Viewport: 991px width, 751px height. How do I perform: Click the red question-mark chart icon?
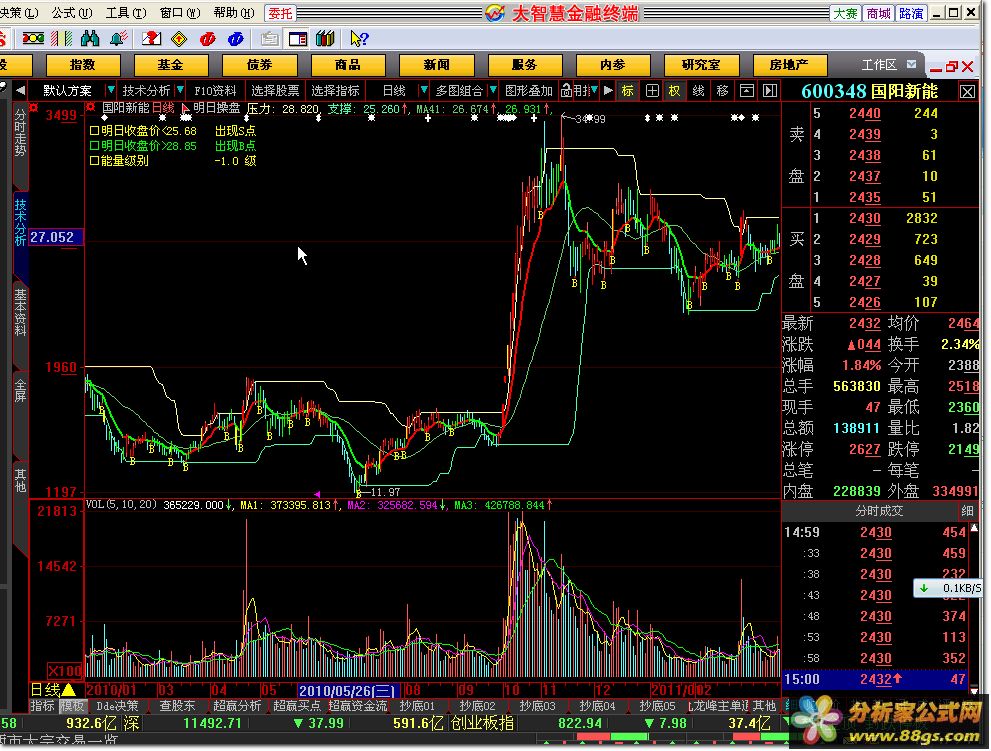click(x=151, y=39)
